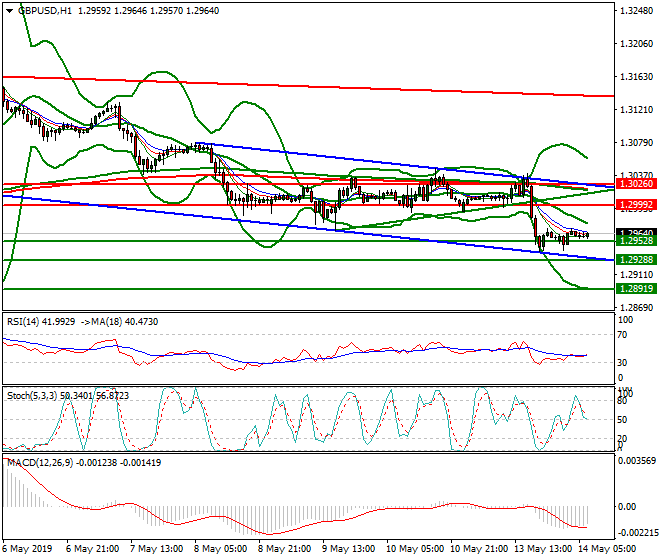Viewport: 660px width, 560px height.
Task: Click the RSI(14) 41.9929 indicator label
Action: (x=41, y=322)
